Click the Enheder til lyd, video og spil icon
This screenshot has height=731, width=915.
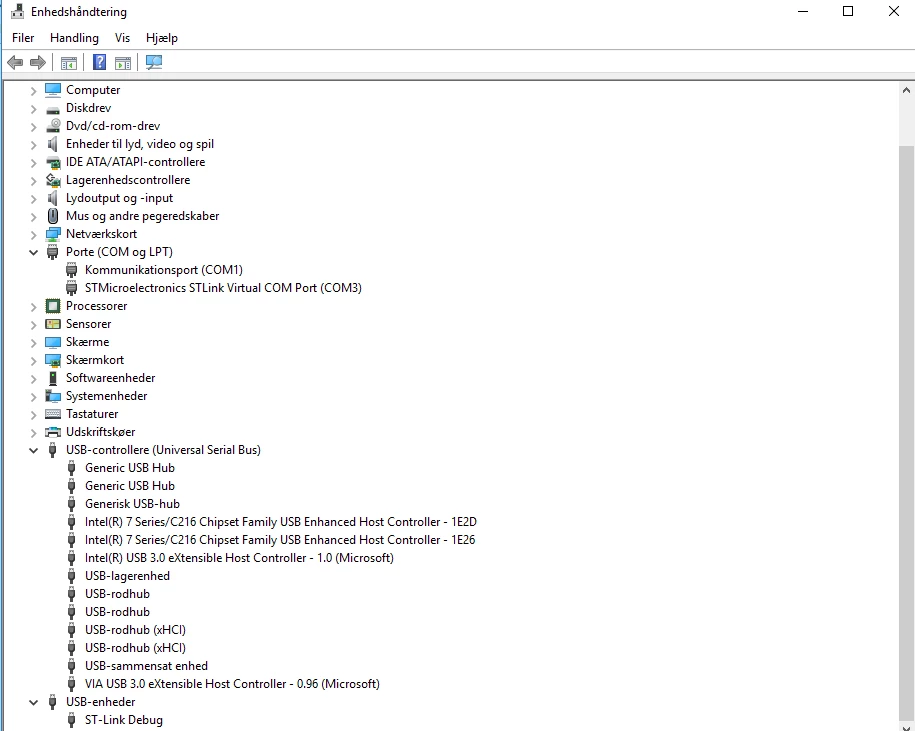[53, 144]
